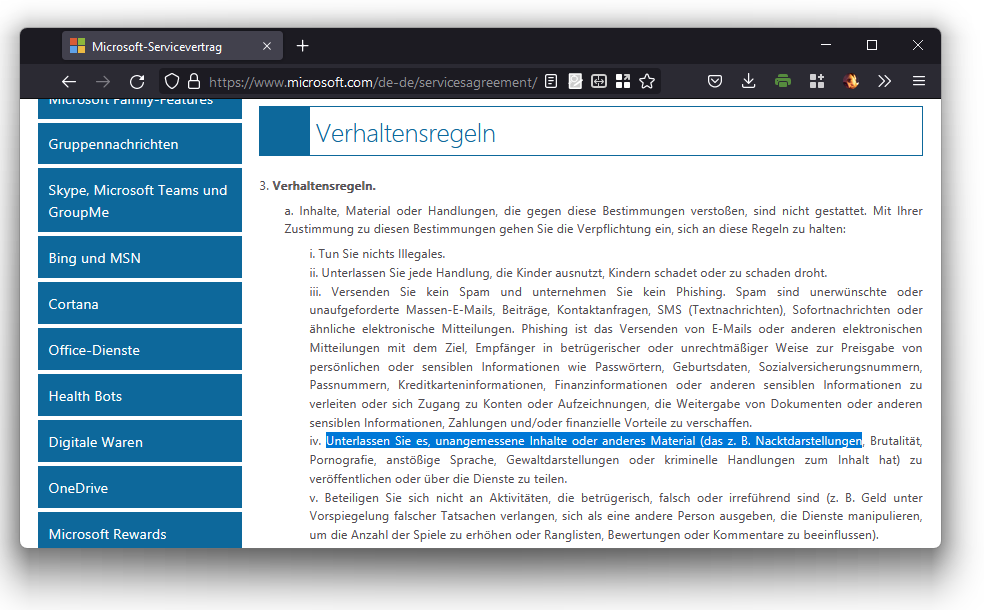This screenshot has height=610, width=984.
Task: Open the downloads panel
Action: click(x=748, y=82)
